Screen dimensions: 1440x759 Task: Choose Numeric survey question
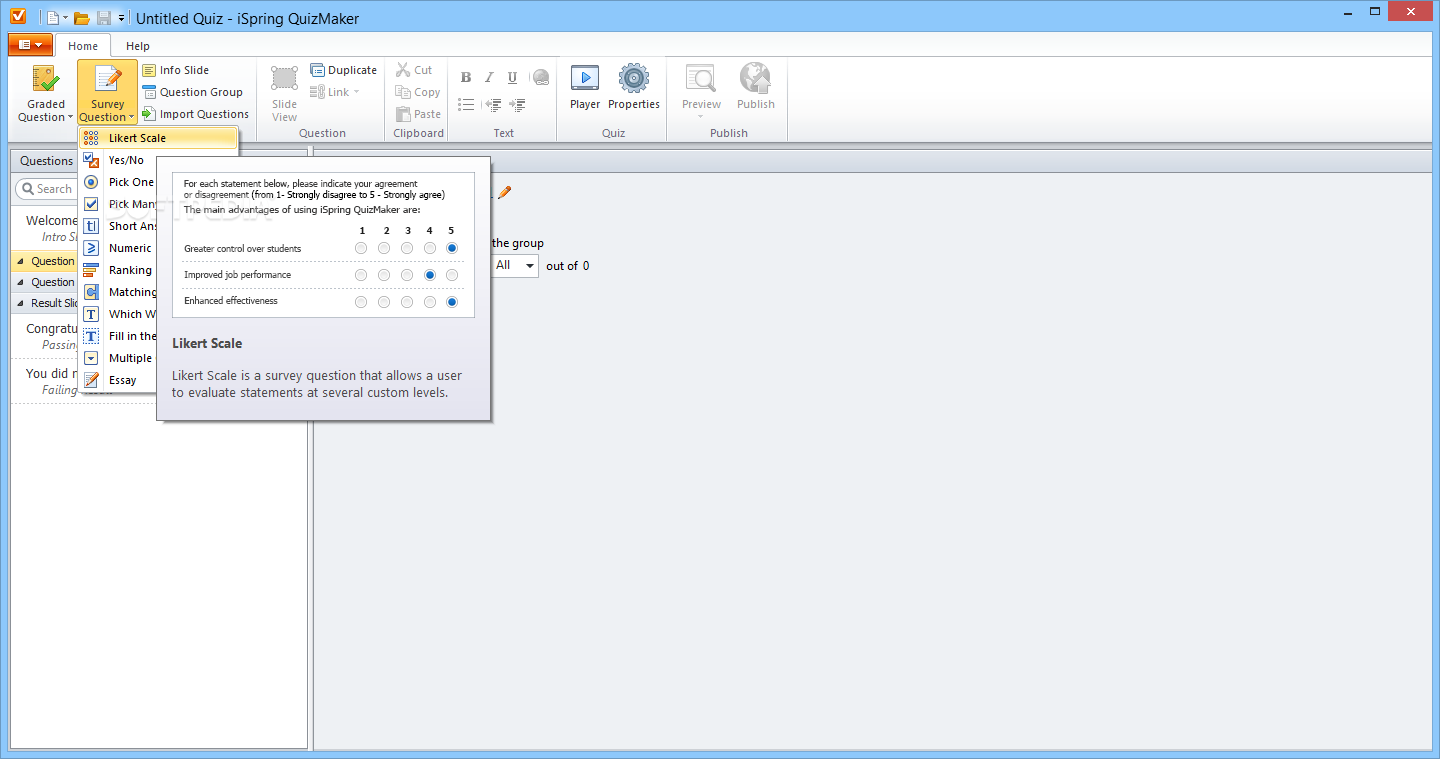tap(118, 248)
